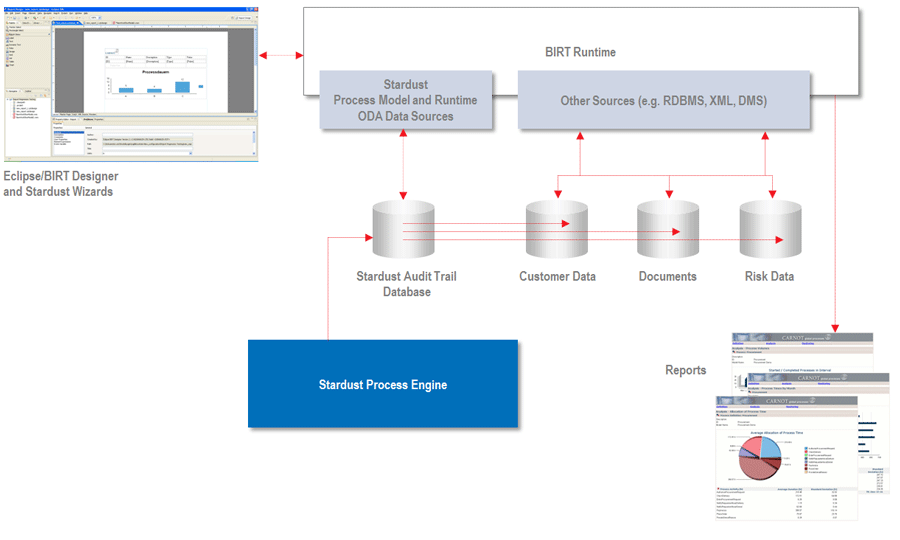Click the 'Customer Data' caption
Image resolution: width=900 pixels, height=540 pixels.
click(x=557, y=277)
